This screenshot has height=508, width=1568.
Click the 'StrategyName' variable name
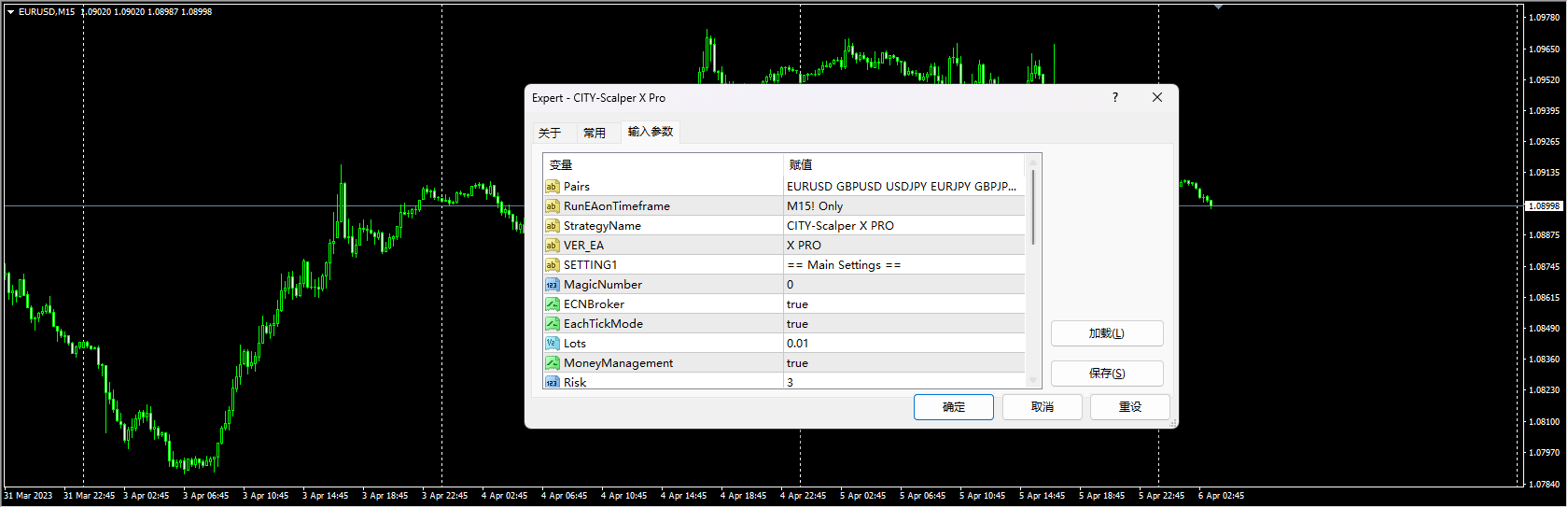pos(602,226)
